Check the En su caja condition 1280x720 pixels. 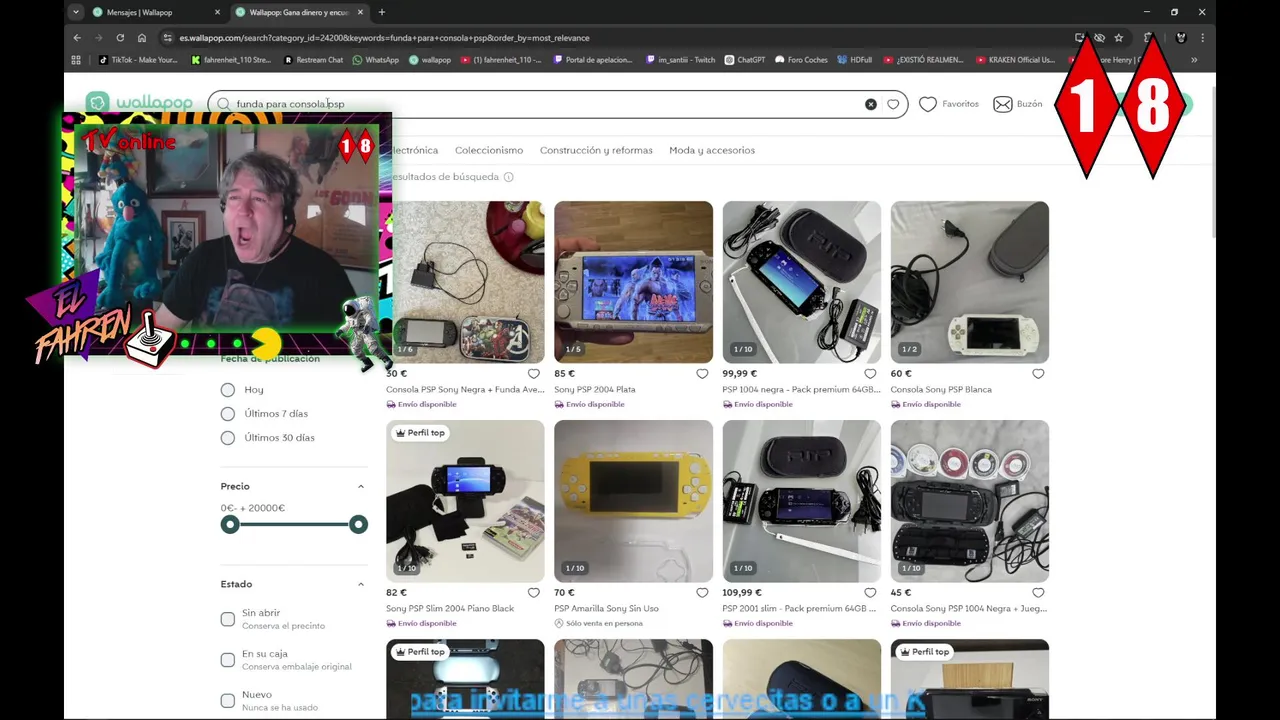228,660
